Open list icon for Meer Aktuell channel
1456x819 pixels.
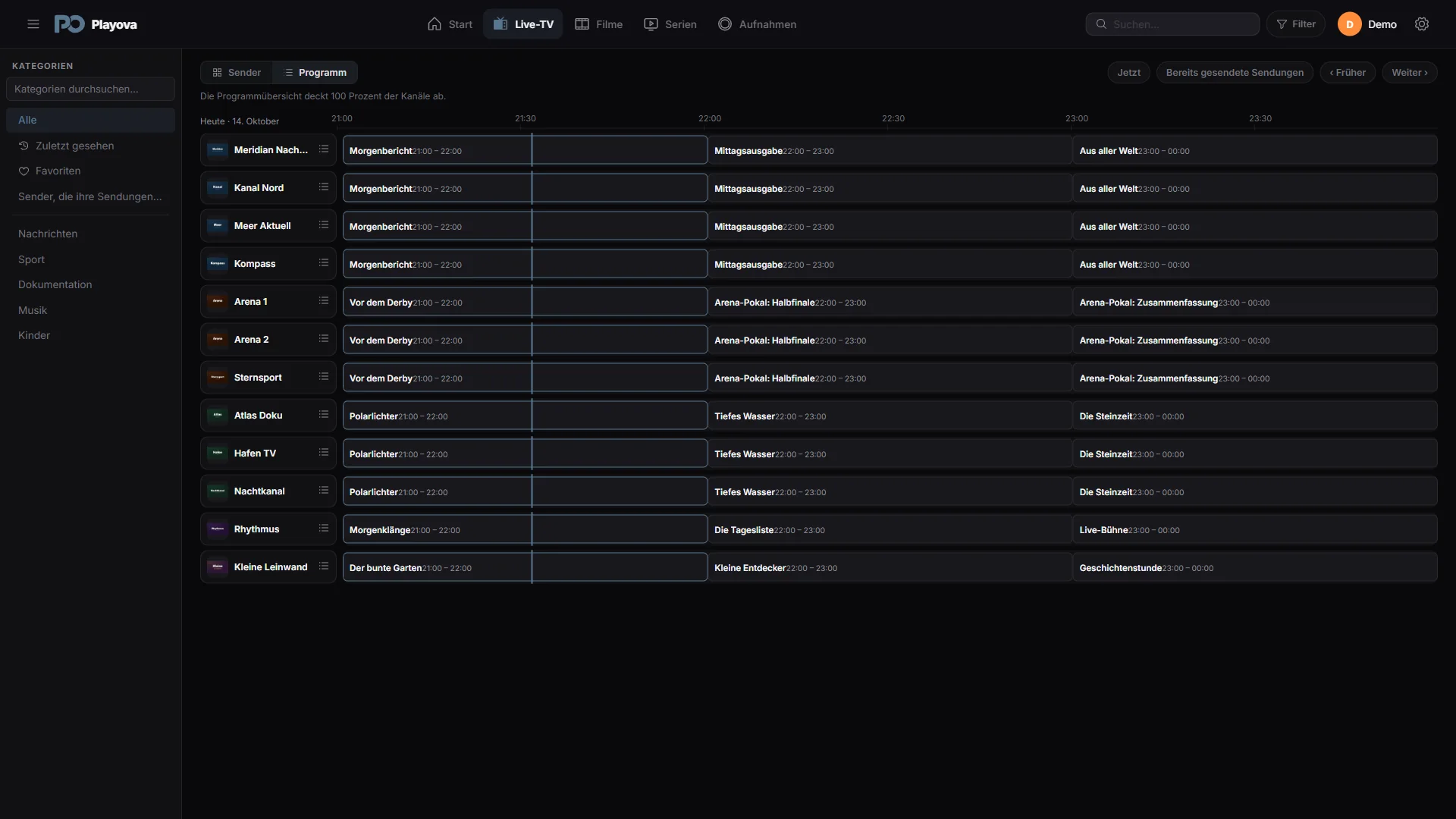(x=324, y=225)
